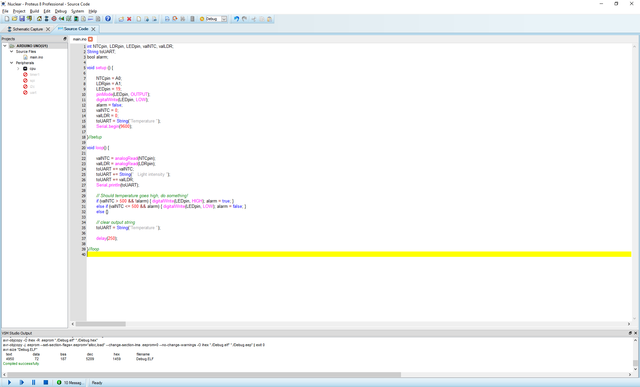Click the Save Project toolbar icon
Viewport: 640px width, 387px height.
(22, 19)
